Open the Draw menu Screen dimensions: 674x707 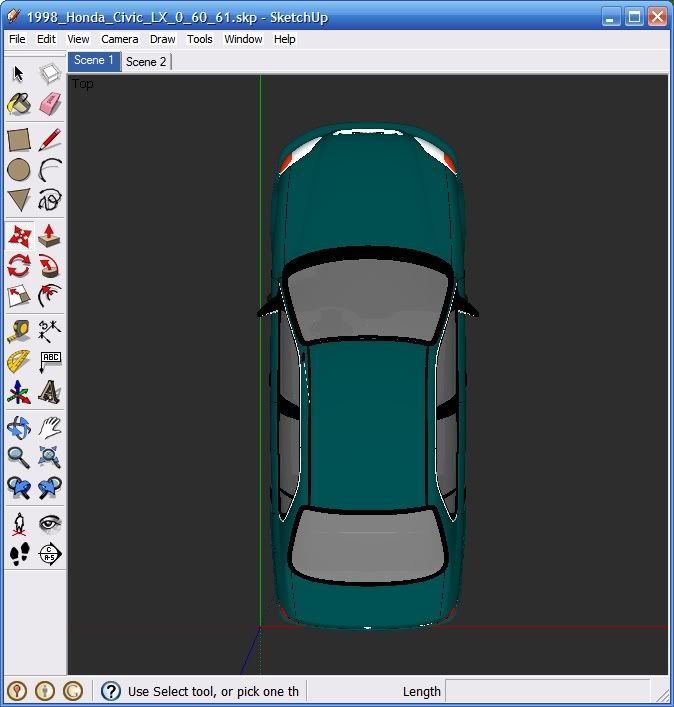tap(162, 39)
